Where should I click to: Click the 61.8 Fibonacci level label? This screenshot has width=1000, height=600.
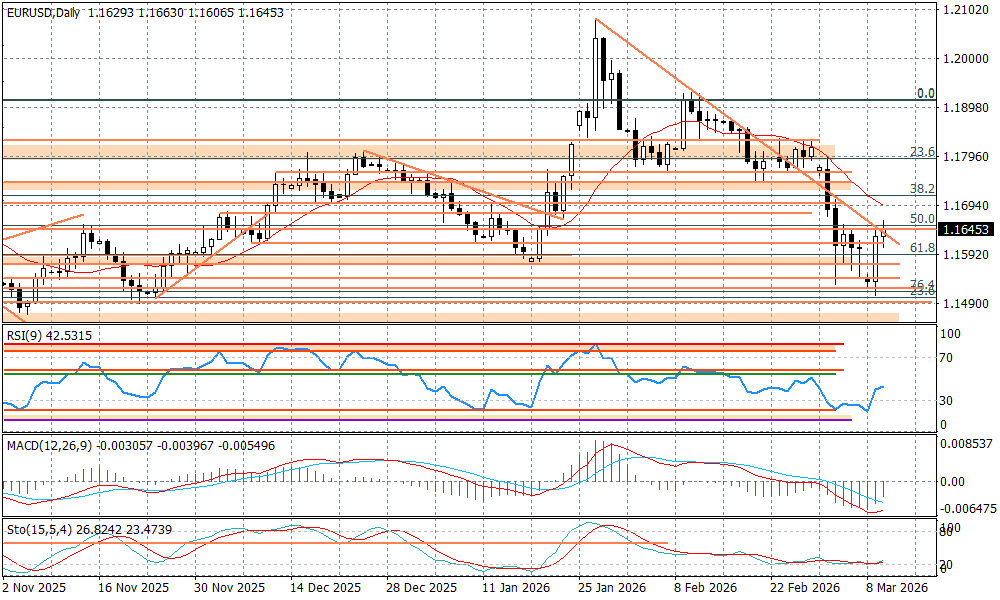coord(921,247)
